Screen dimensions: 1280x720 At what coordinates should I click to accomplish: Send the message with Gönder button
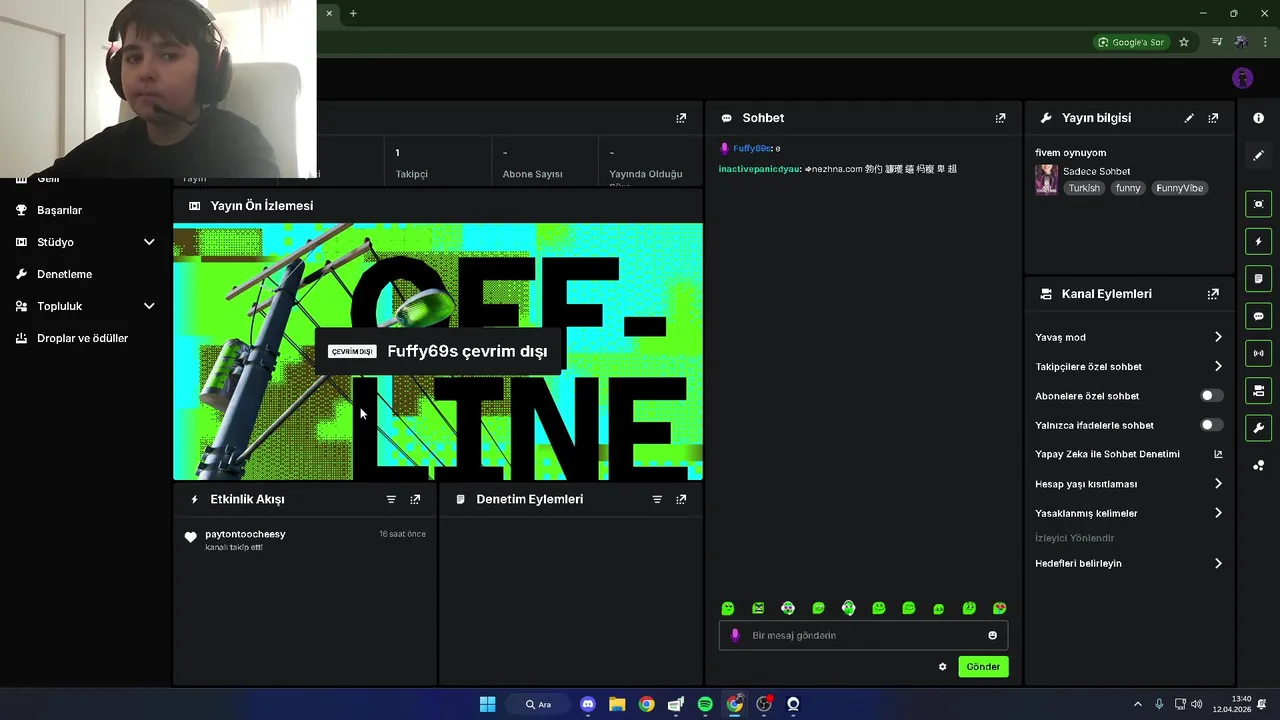click(983, 667)
